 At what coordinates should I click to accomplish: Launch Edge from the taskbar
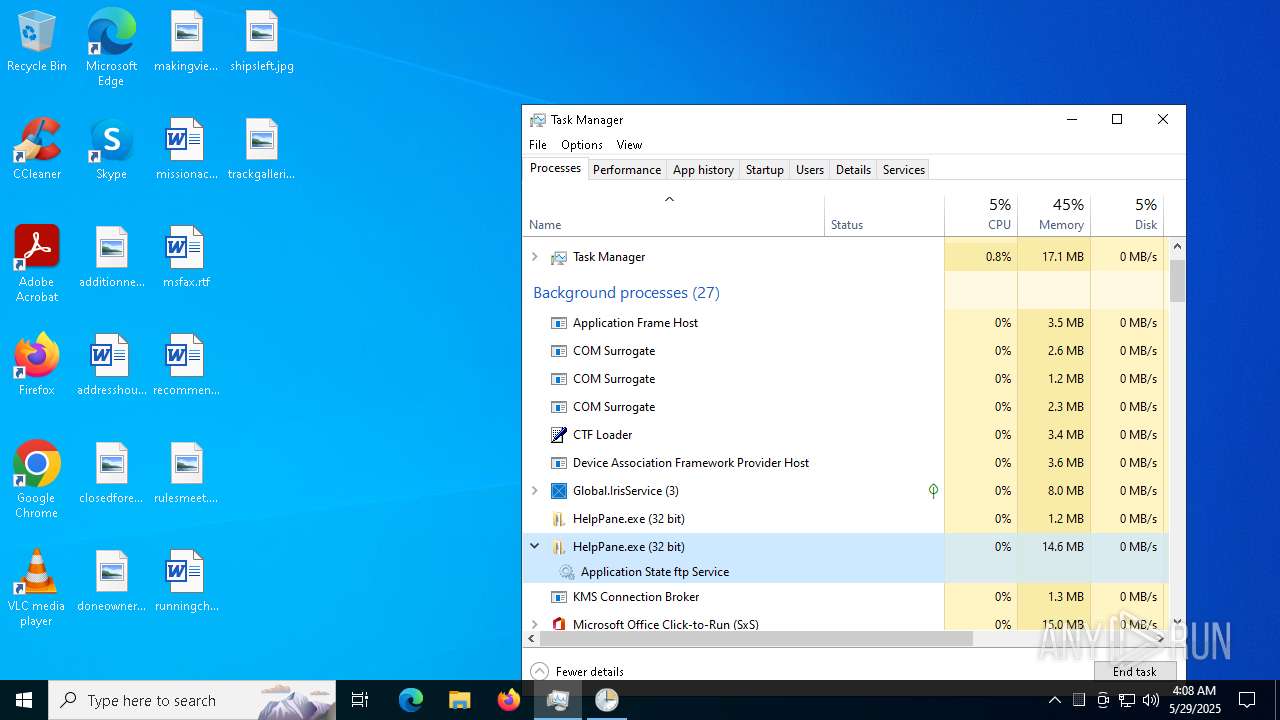pos(411,700)
